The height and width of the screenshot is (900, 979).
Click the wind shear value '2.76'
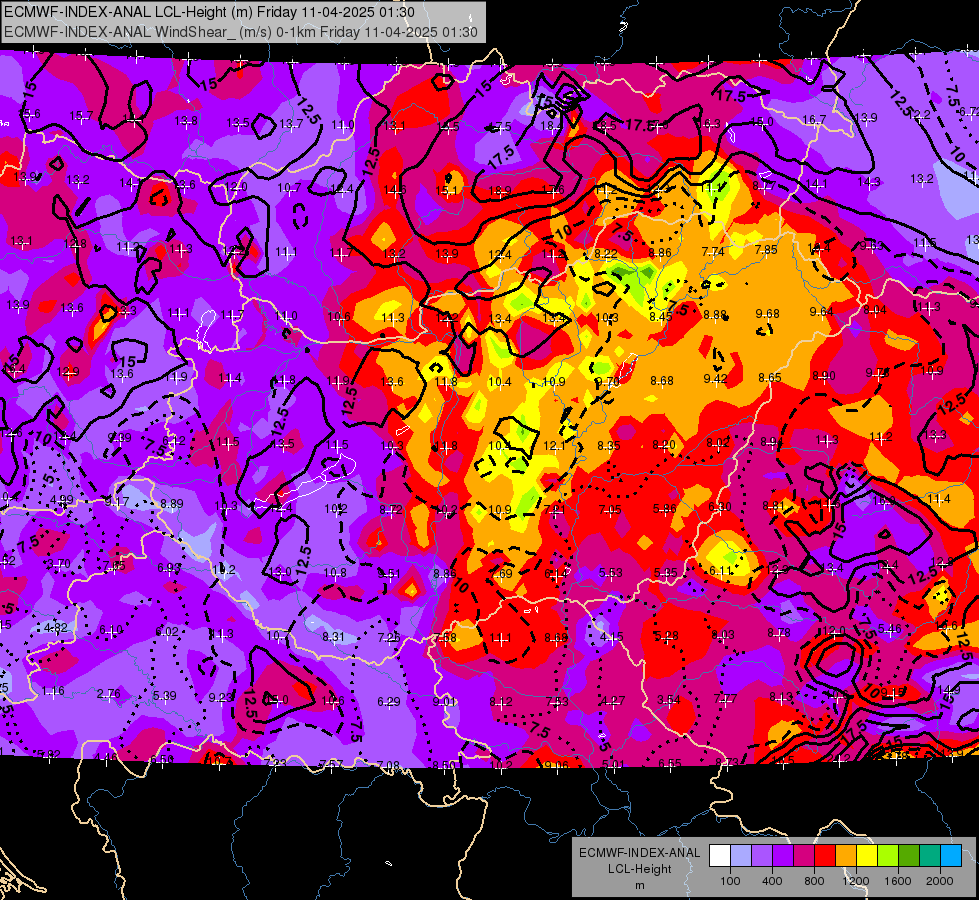pos(109,693)
